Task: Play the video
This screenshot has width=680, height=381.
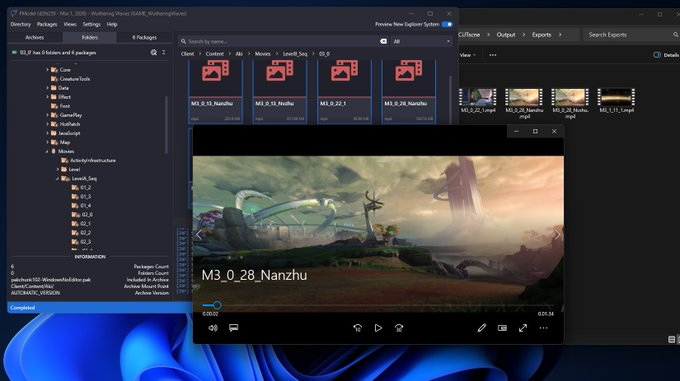Action: click(378, 328)
